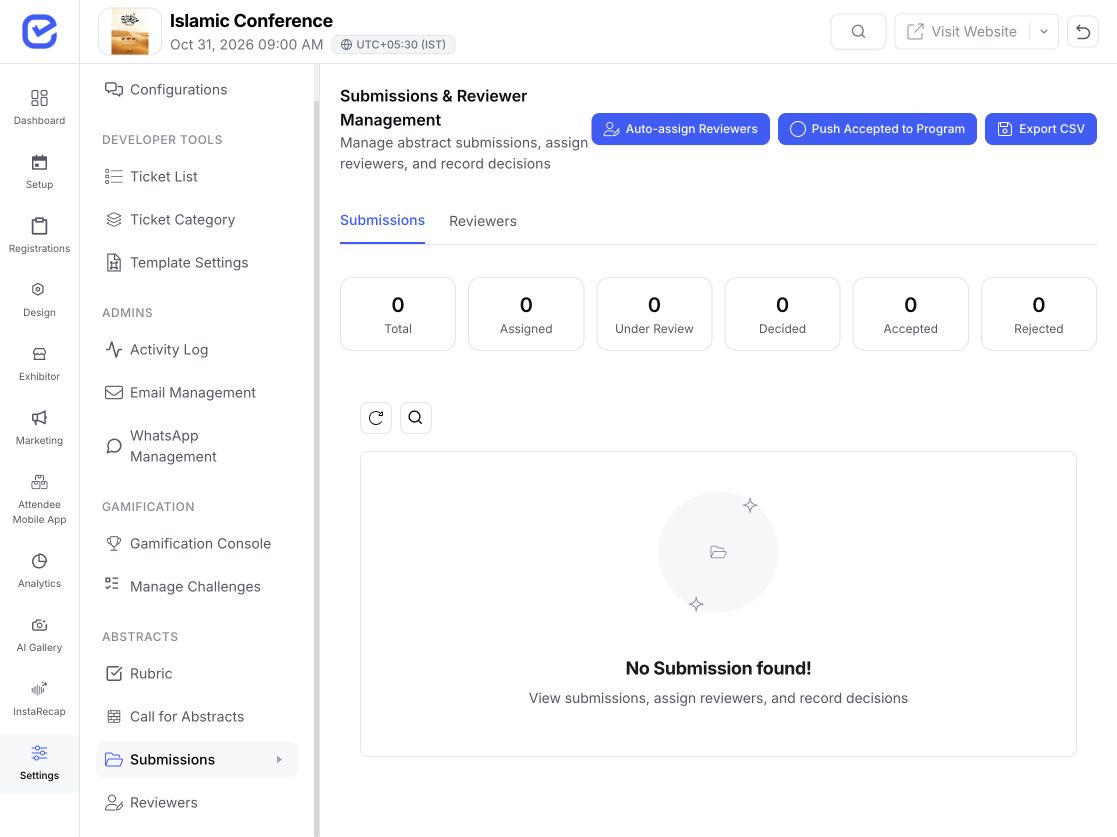Select Submissions in sidebar menu
This screenshot has height=837, width=1117.
click(197, 759)
